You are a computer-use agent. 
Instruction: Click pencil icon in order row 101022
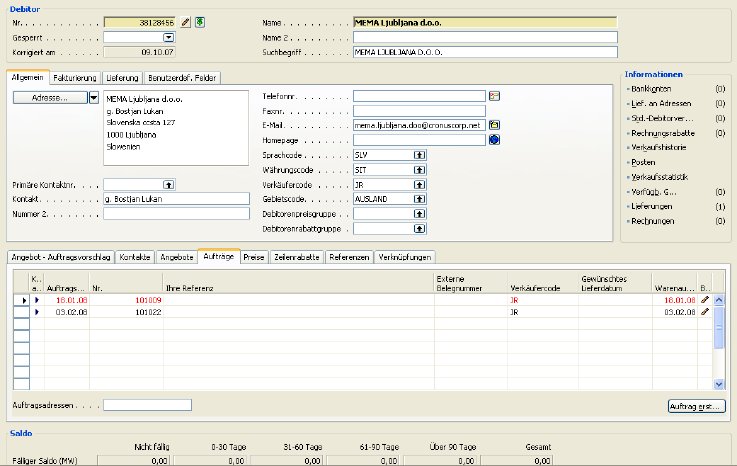(705, 311)
